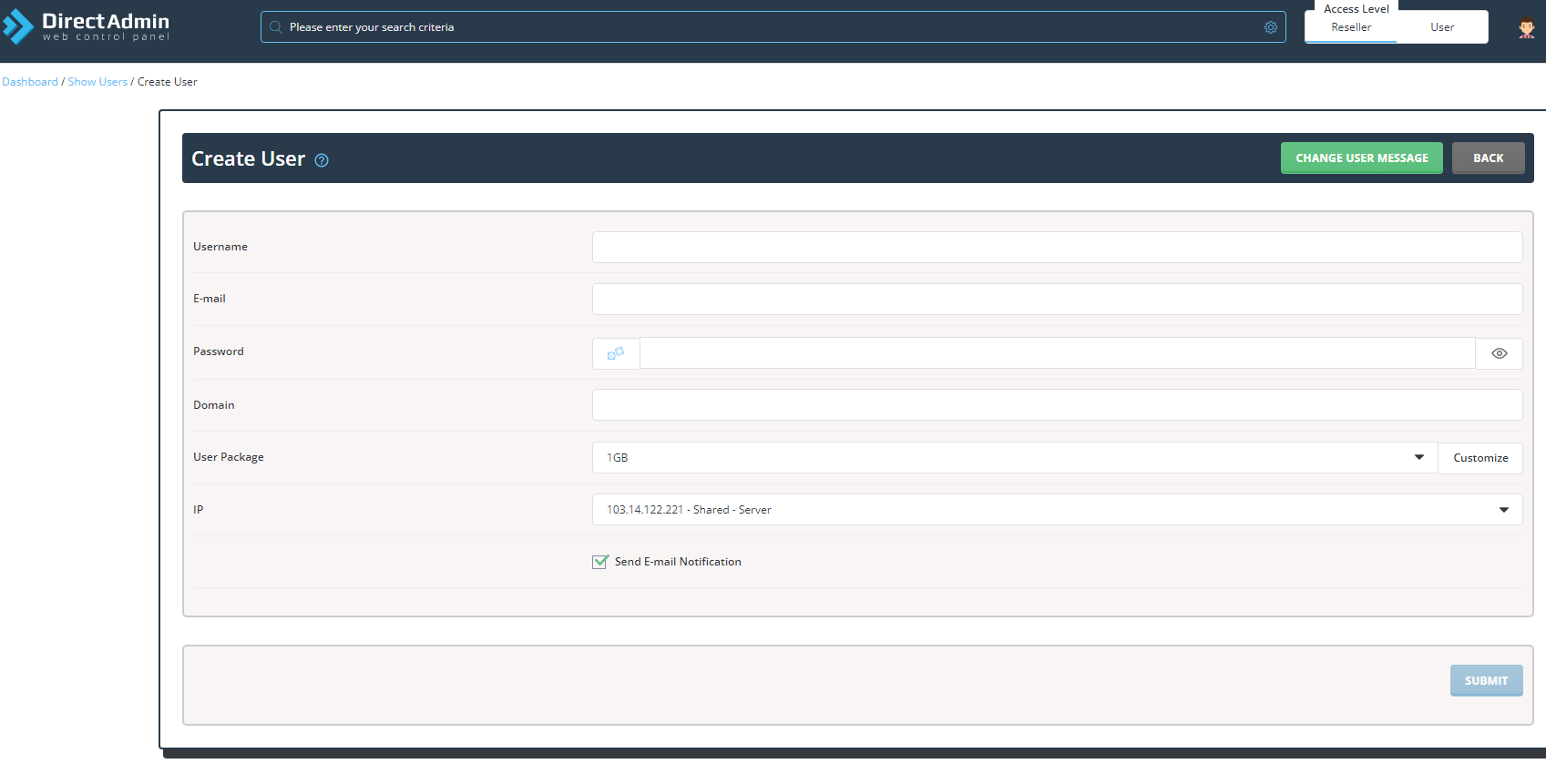This screenshot has width=1546, height=784.
Task: Click the Create User help icon
Action: (x=322, y=160)
